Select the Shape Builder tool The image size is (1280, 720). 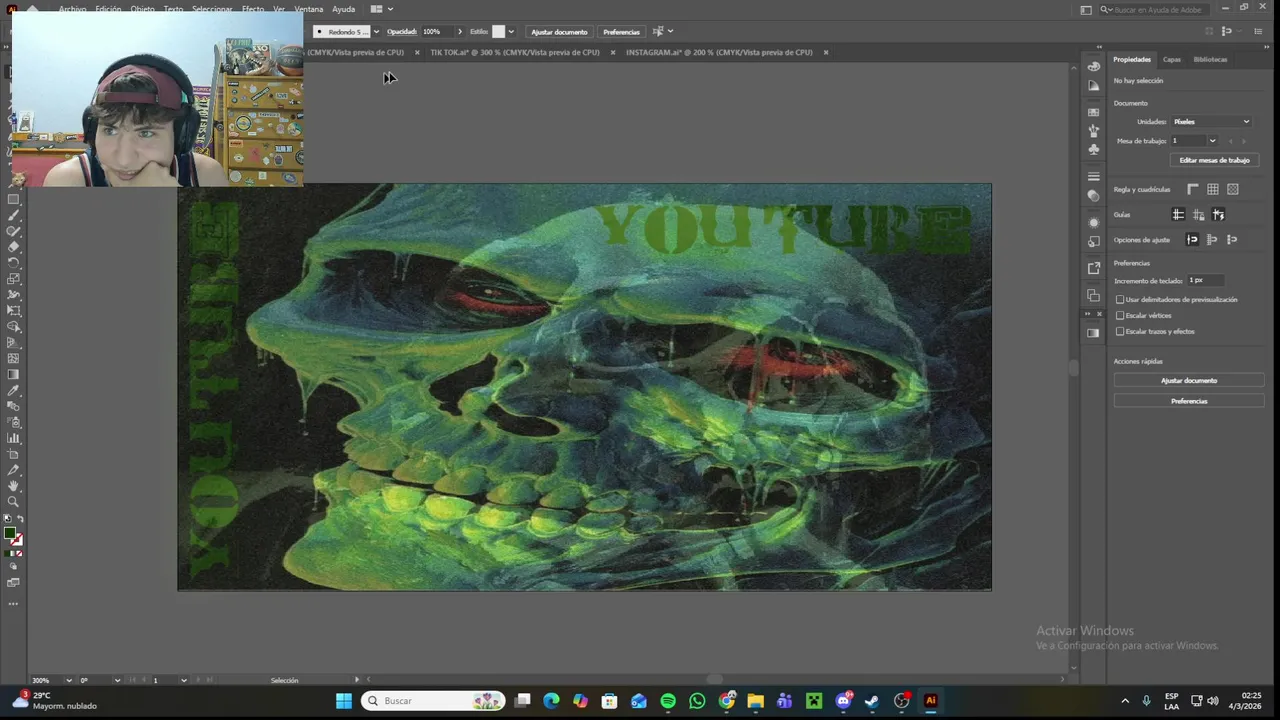(13, 327)
